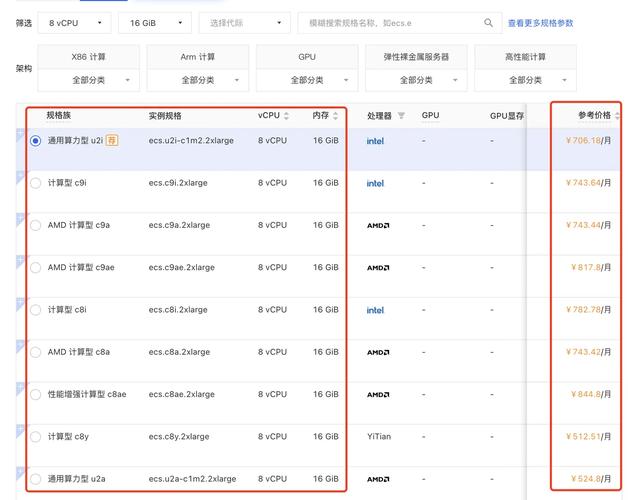Select the 计算型 c8y radio button
628x500 pixels.
(x=36, y=437)
